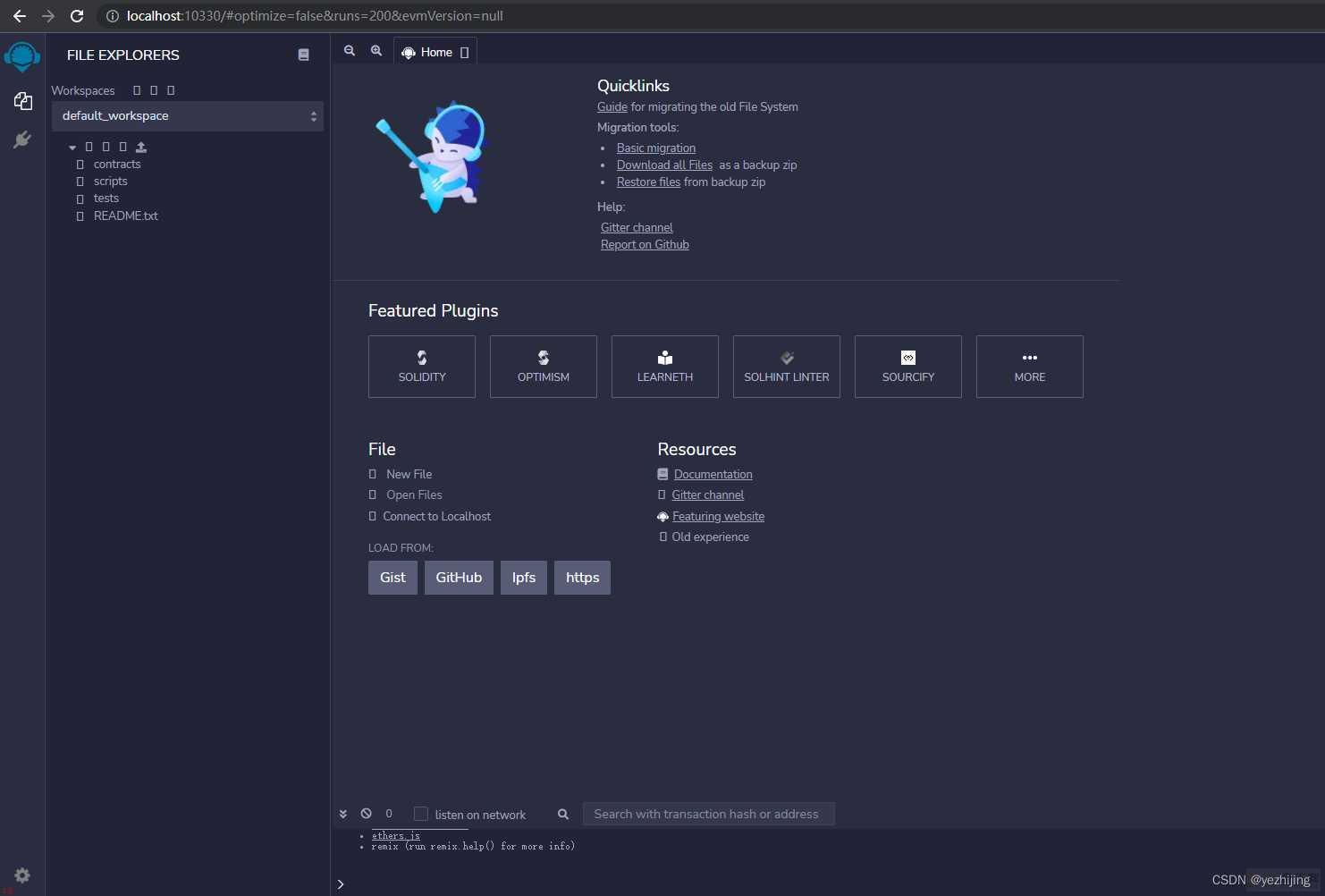Click Open Files under File section
Viewport: 1325px width, 896px height.
pos(414,494)
